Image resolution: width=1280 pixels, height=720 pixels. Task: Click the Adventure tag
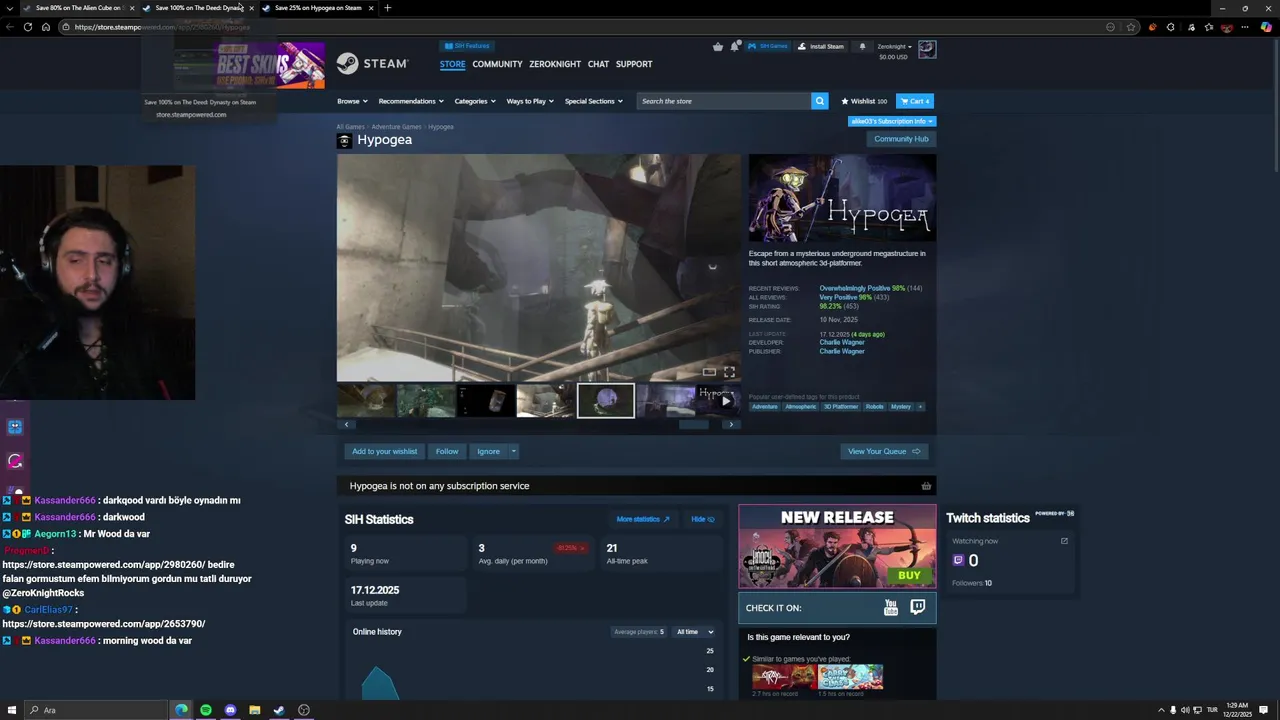[764, 407]
